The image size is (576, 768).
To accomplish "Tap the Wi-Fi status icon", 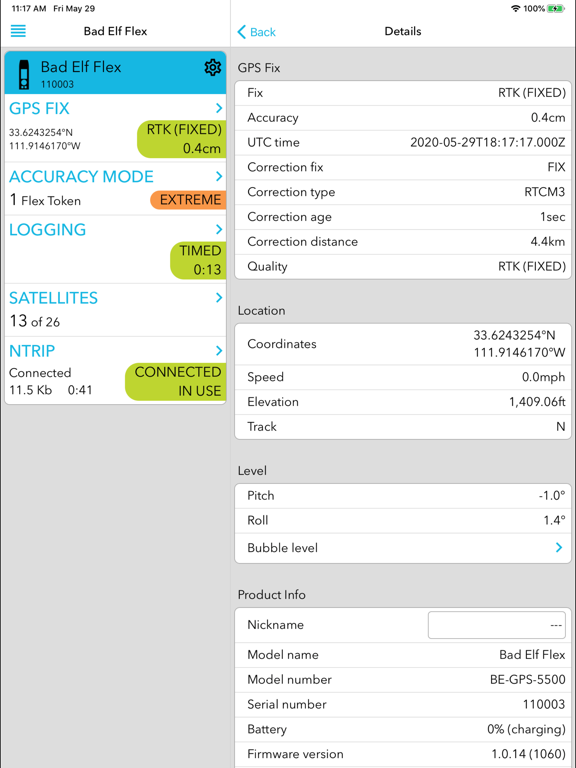I will click(x=515, y=8).
